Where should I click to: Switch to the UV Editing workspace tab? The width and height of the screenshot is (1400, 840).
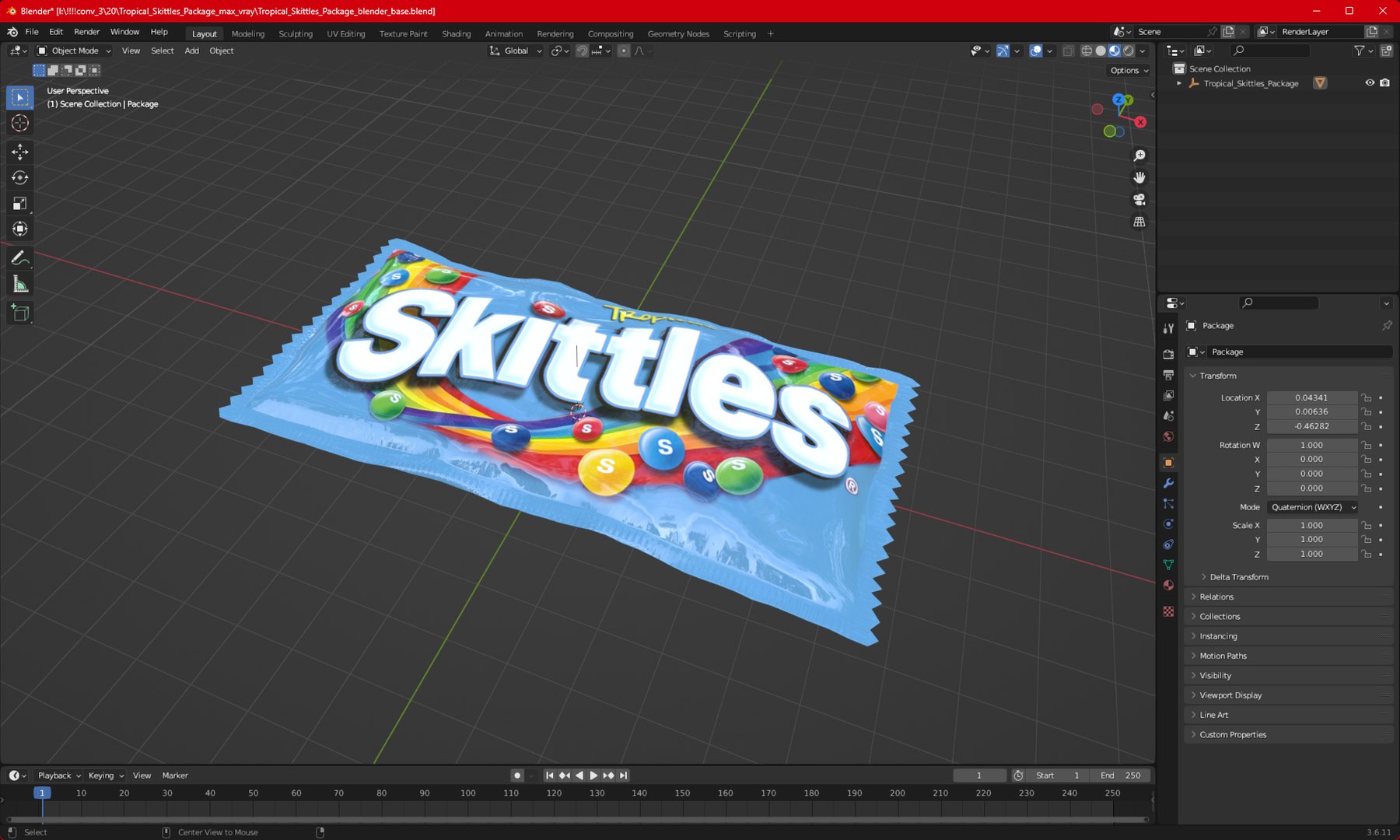[346, 33]
